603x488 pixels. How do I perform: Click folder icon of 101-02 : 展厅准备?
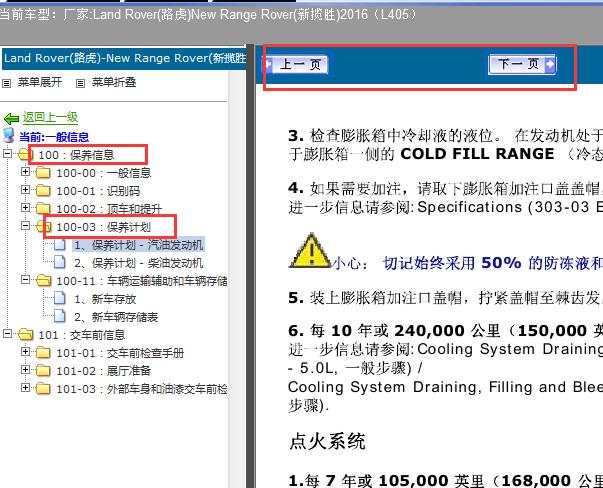click(43, 371)
